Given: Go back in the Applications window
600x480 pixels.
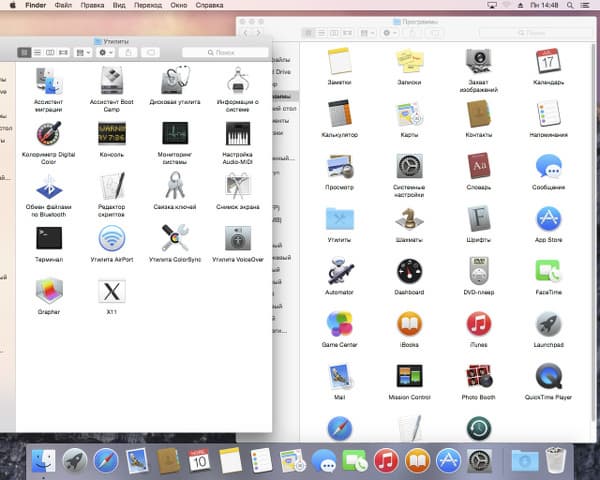Looking at the screenshot, I should click(x=246, y=33).
